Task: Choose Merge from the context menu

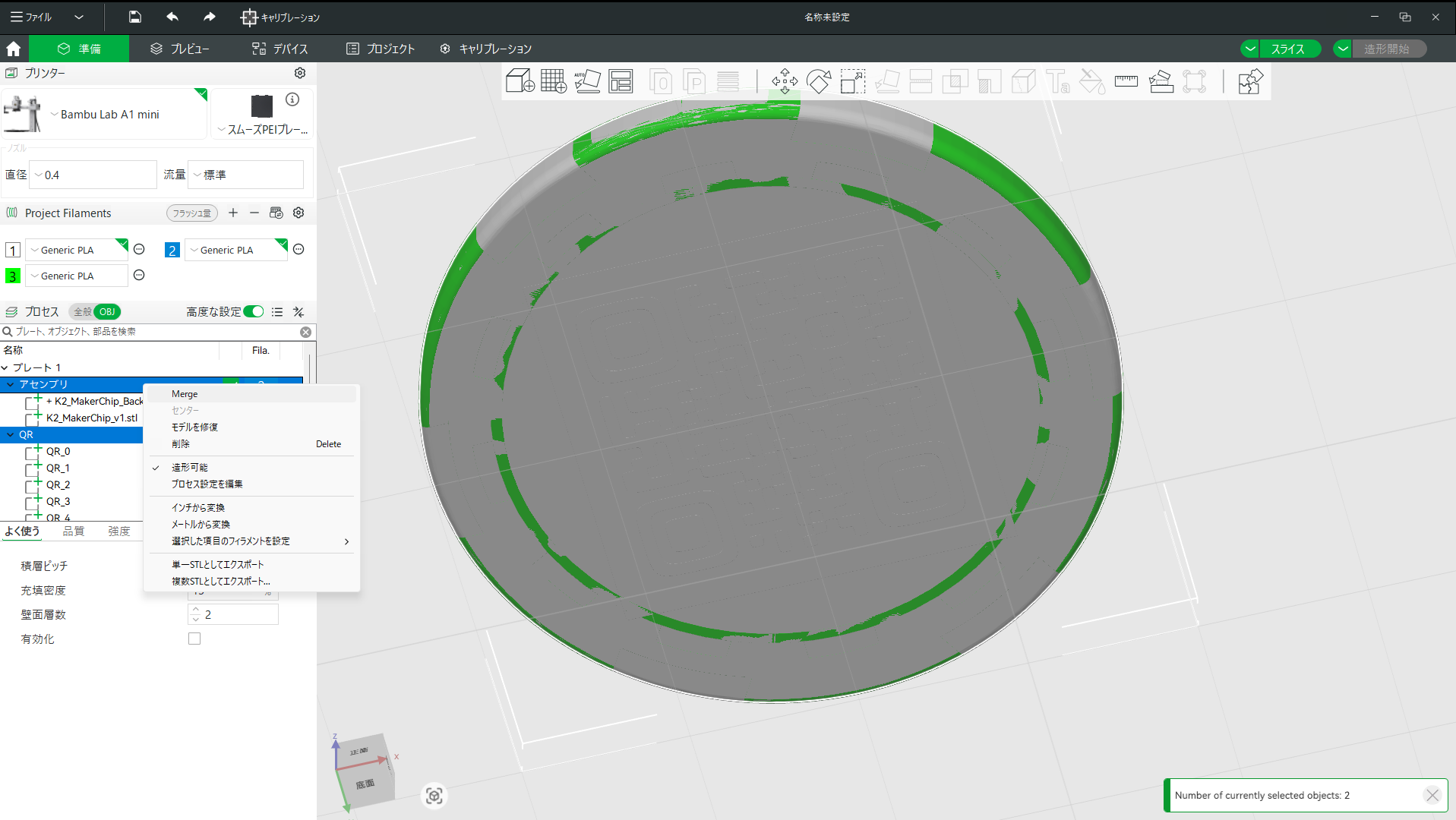Action: point(251,394)
